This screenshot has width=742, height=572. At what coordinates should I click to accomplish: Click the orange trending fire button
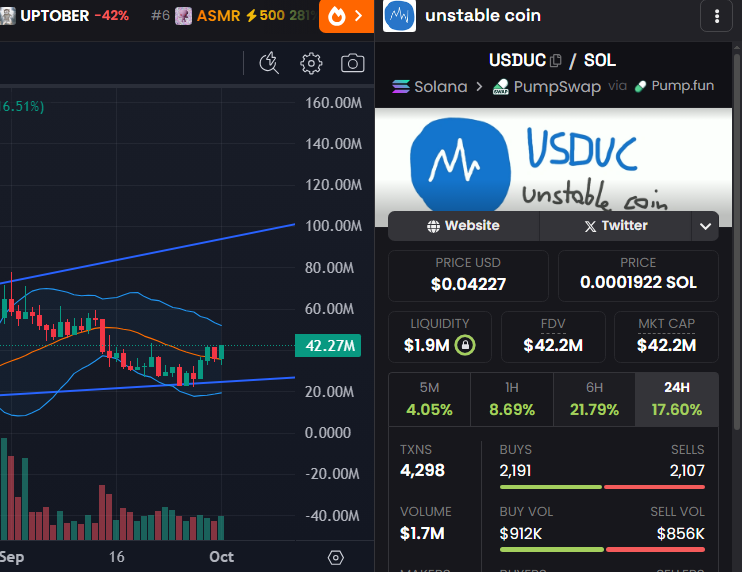click(345, 16)
